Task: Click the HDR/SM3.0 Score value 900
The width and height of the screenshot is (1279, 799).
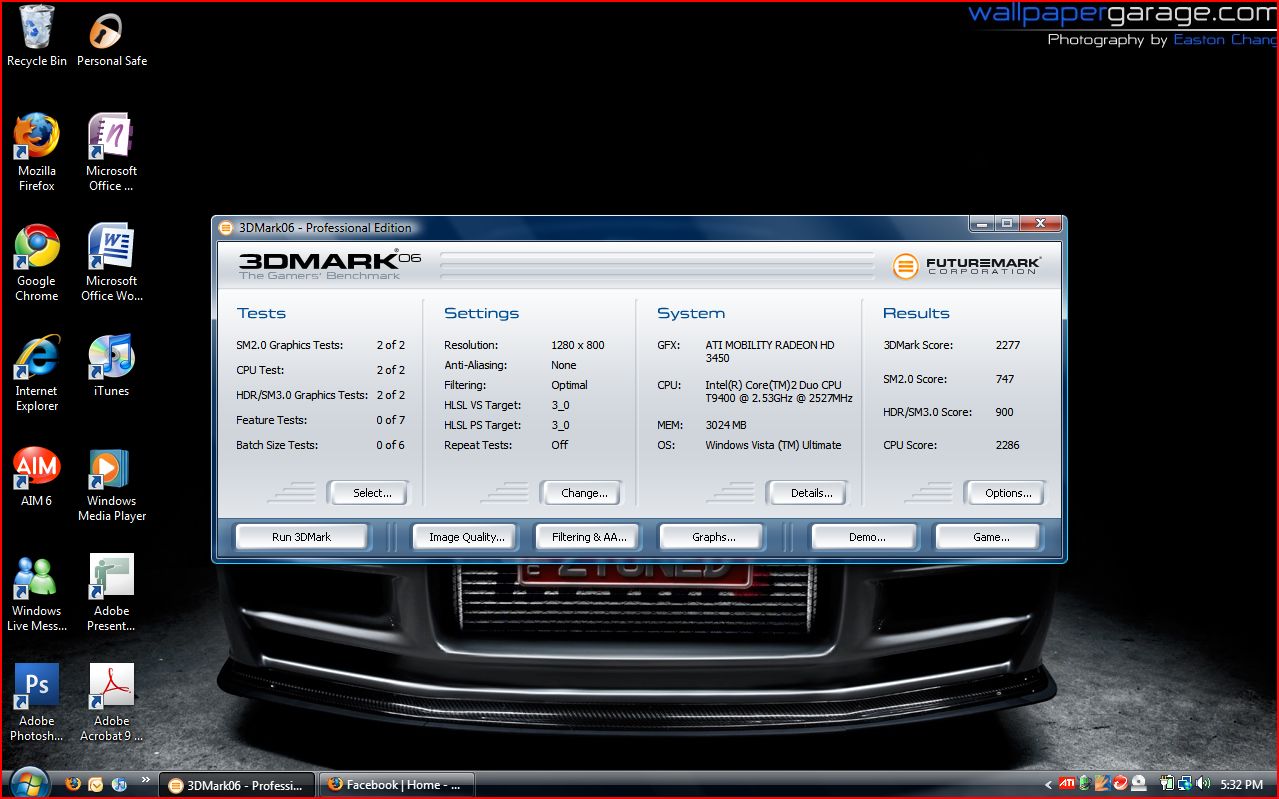Action: click(1005, 412)
